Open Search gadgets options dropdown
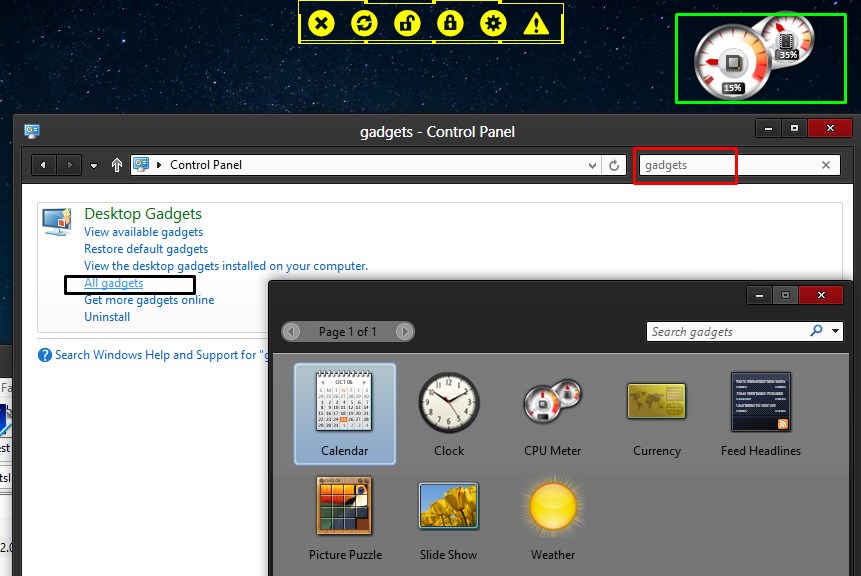This screenshot has height=576, width=861. pos(835,331)
